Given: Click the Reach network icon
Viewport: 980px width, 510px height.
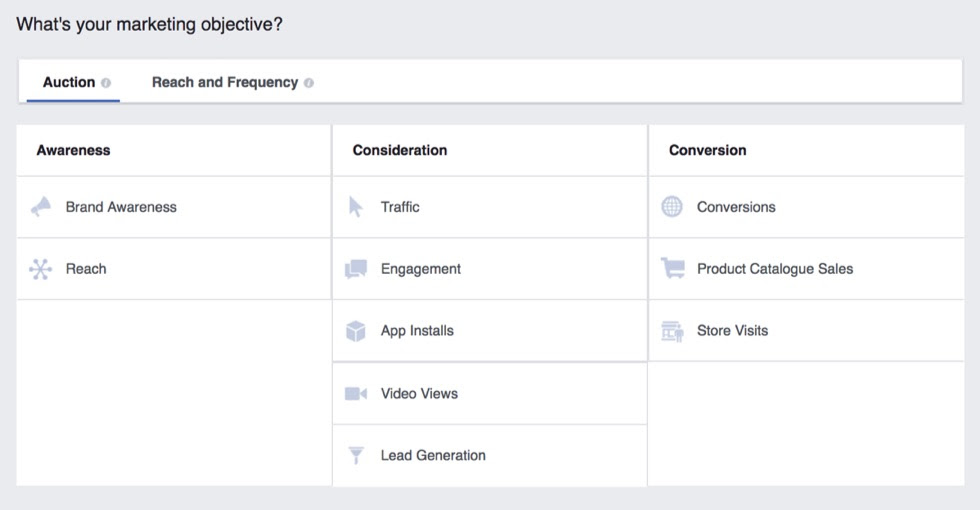Looking at the screenshot, I should (41, 269).
